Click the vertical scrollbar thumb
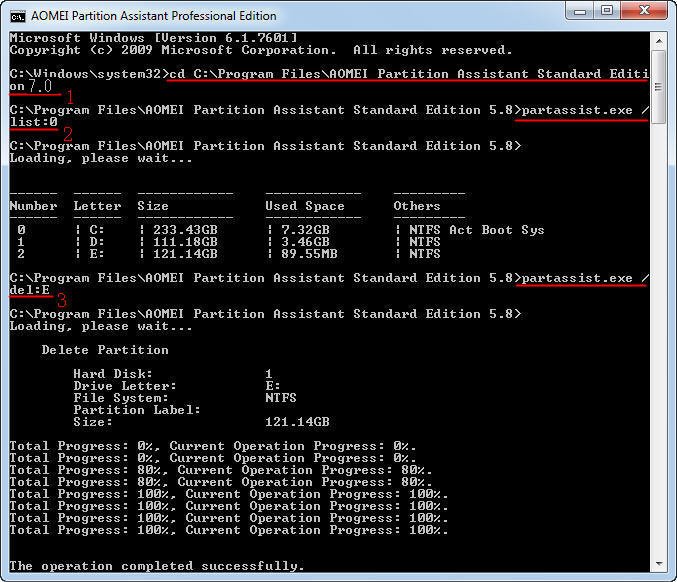 [659, 87]
